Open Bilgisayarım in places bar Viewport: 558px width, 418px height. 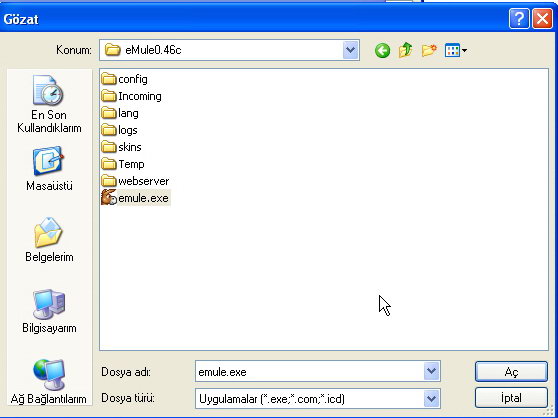pyautogui.click(x=49, y=311)
